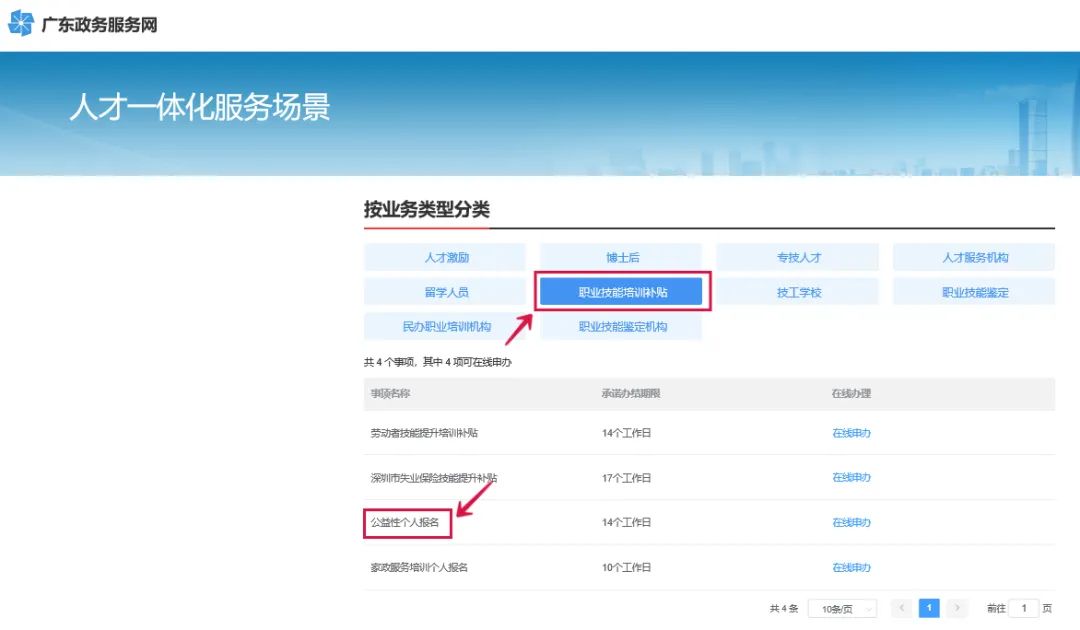
Task: Select the 职业技能鉴定机构 category
Action: click(x=622, y=326)
